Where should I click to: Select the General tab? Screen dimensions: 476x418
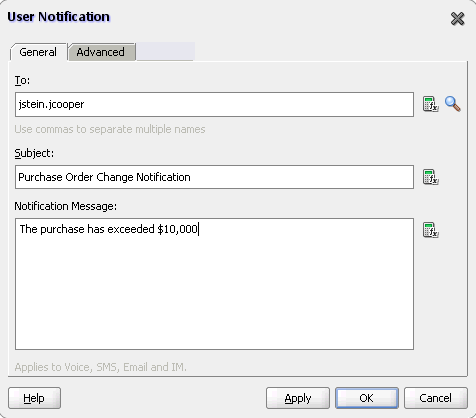click(38, 52)
